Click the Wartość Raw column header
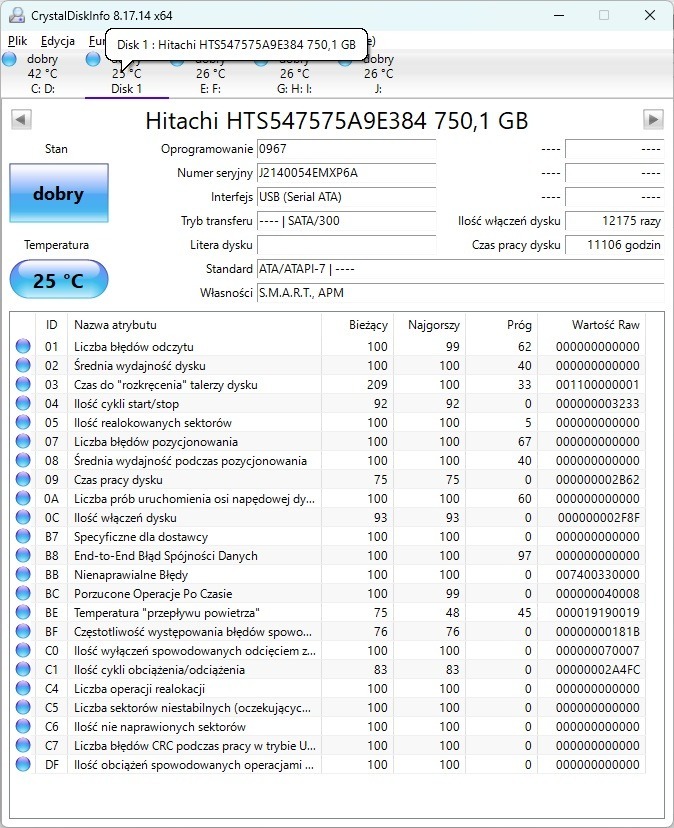 [591, 325]
